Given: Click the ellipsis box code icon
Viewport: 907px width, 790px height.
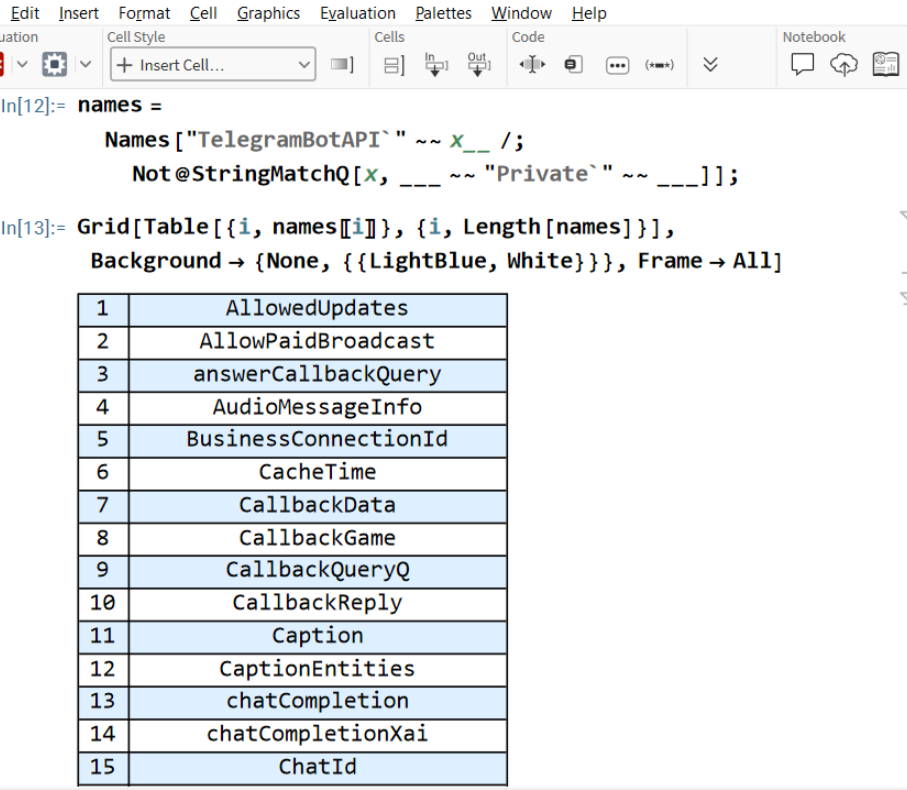Looking at the screenshot, I should tap(617, 65).
